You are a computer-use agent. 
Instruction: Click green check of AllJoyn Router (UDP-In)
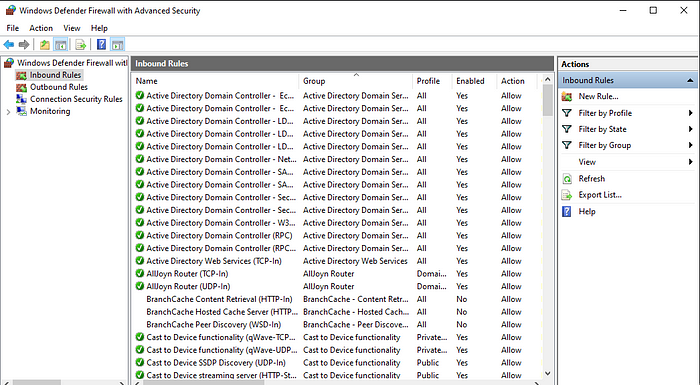(140, 286)
